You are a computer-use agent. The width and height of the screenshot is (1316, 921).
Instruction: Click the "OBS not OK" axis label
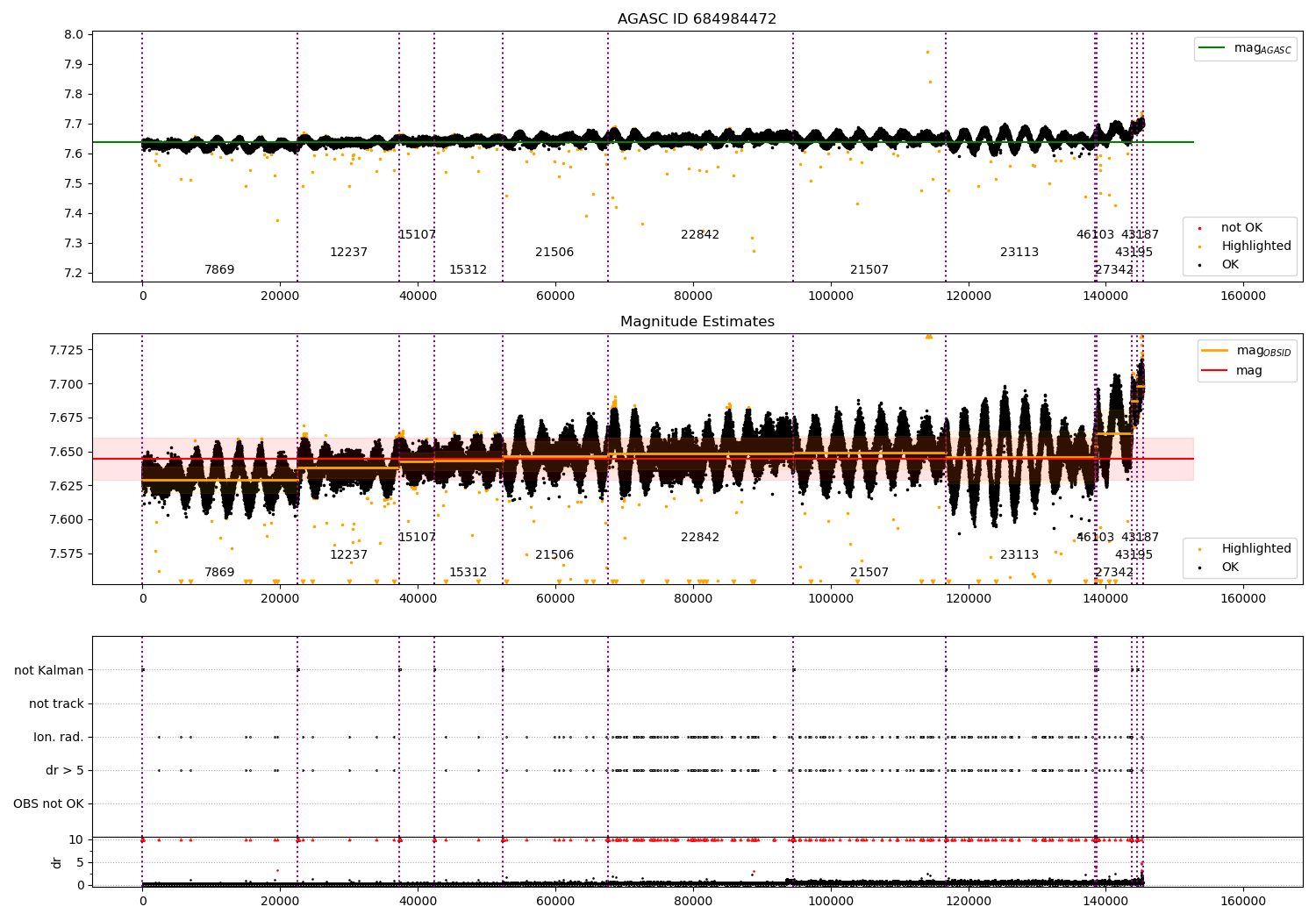coord(49,804)
